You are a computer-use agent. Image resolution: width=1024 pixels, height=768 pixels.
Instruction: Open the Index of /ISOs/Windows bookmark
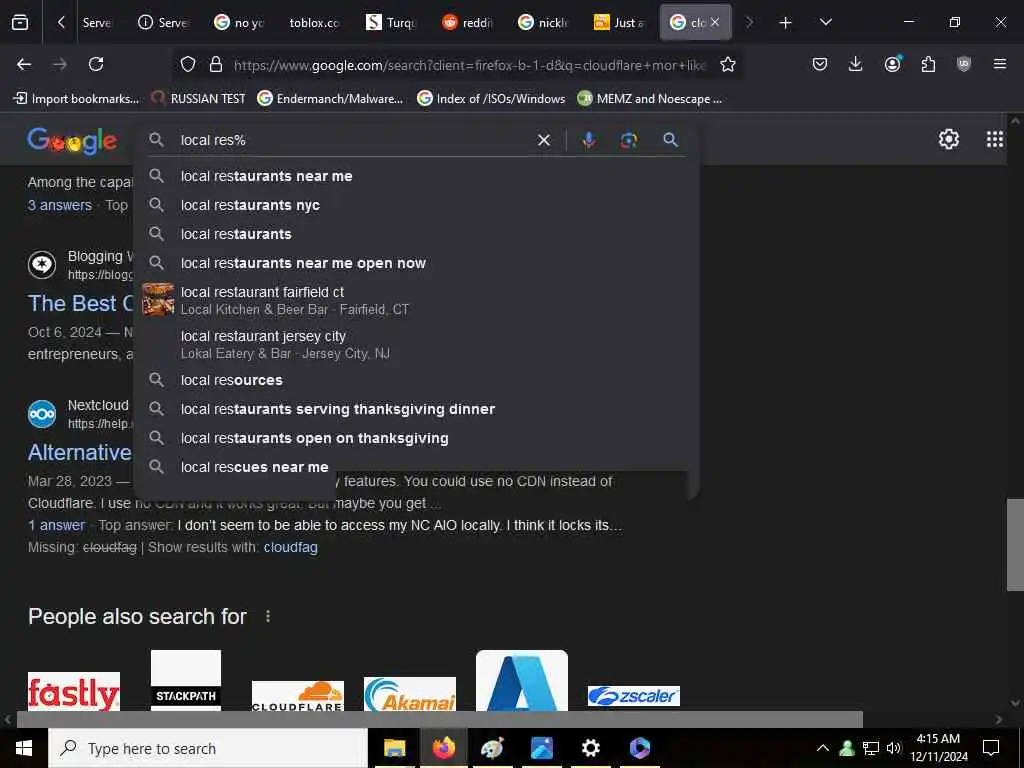(492, 99)
